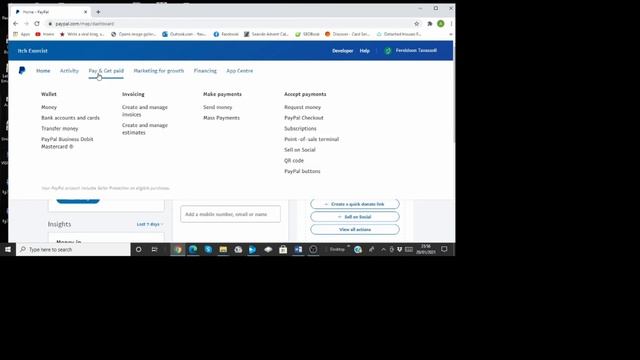
Task: Open Money under Wallet
Action: (49, 107)
